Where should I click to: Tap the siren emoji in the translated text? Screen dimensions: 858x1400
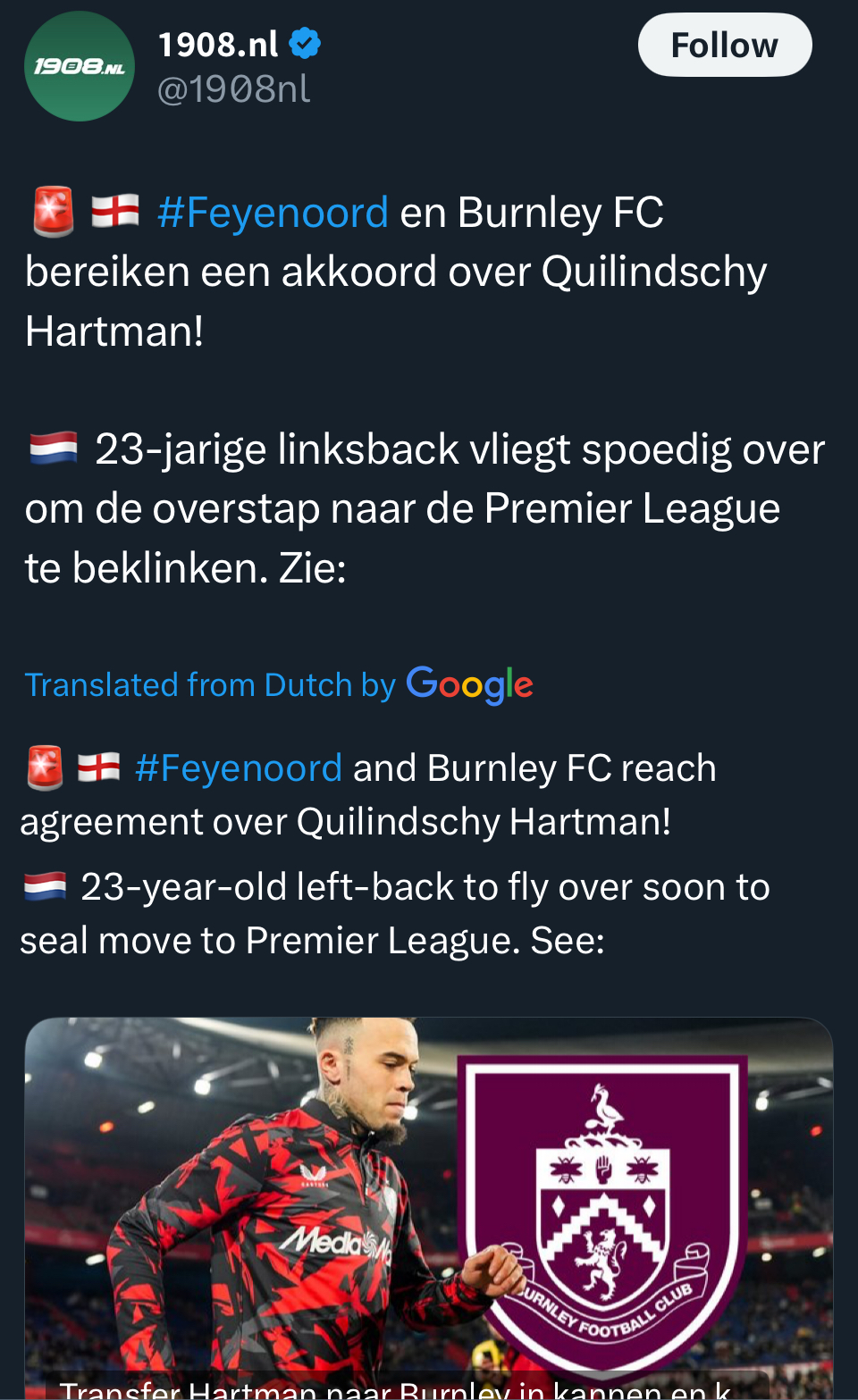pyautogui.click(x=45, y=767)
